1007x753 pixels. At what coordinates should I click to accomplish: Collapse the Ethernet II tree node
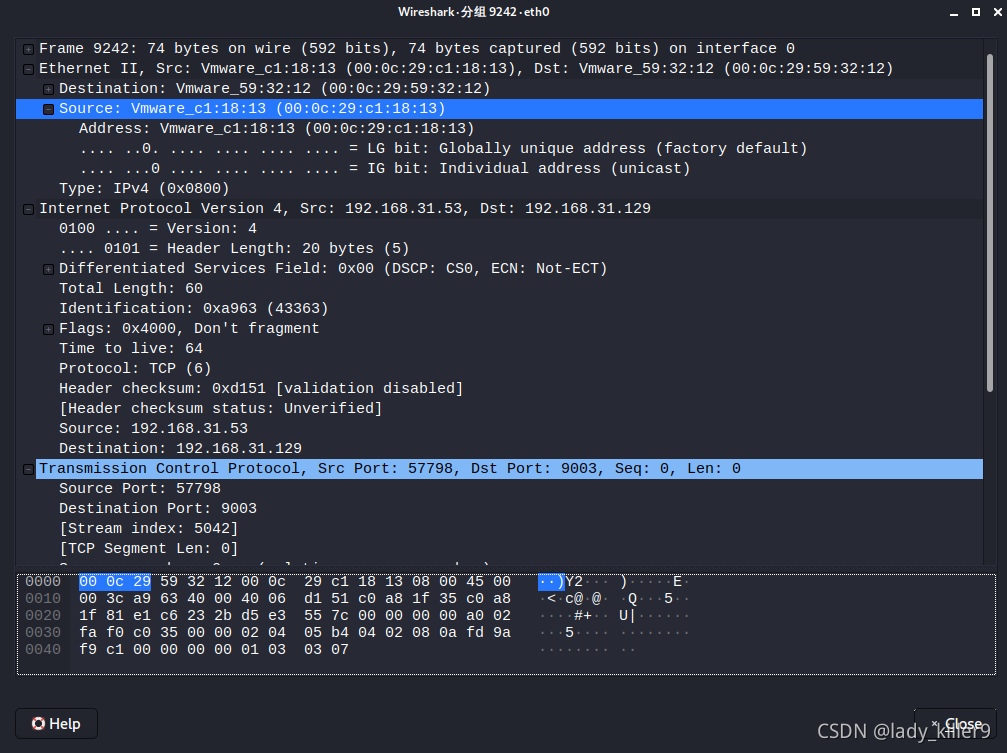pyautogui.click(x=28, y=69)
